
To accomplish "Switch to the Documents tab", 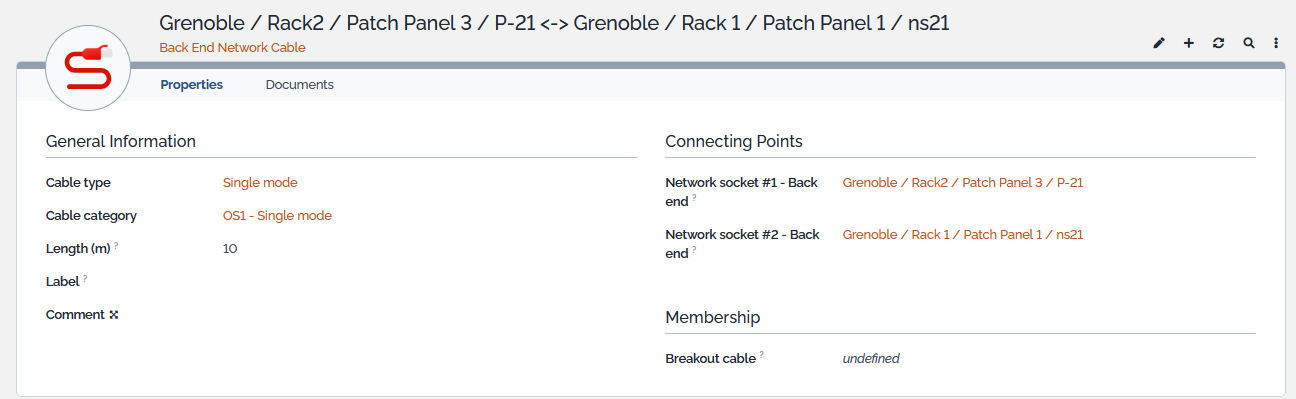I will coord(299,85).
